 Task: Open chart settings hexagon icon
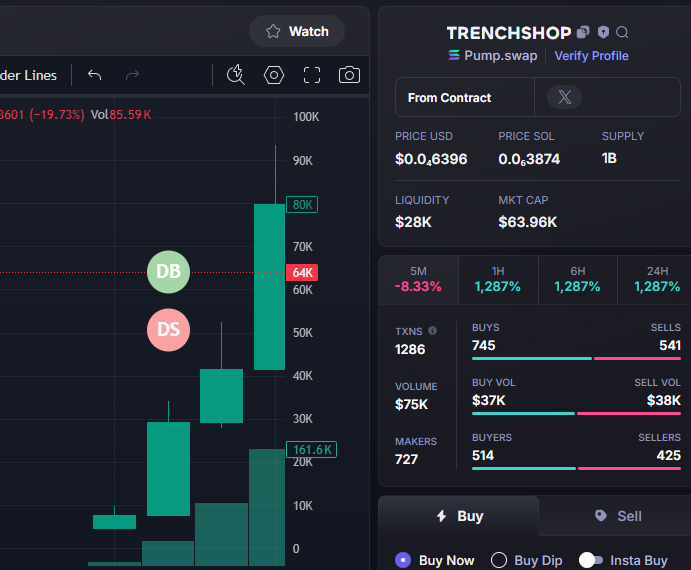pos(274,75)
